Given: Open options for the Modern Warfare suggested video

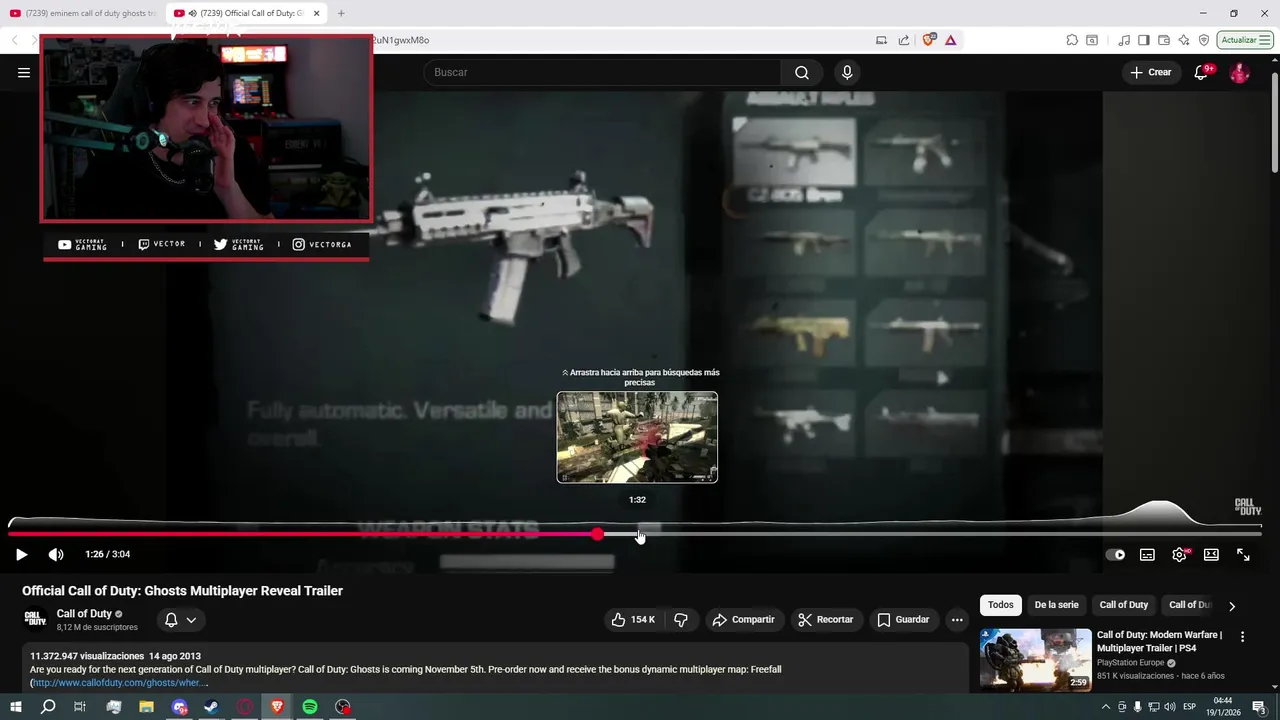Looking at the screenshot, I should (x=1243, y=636).
